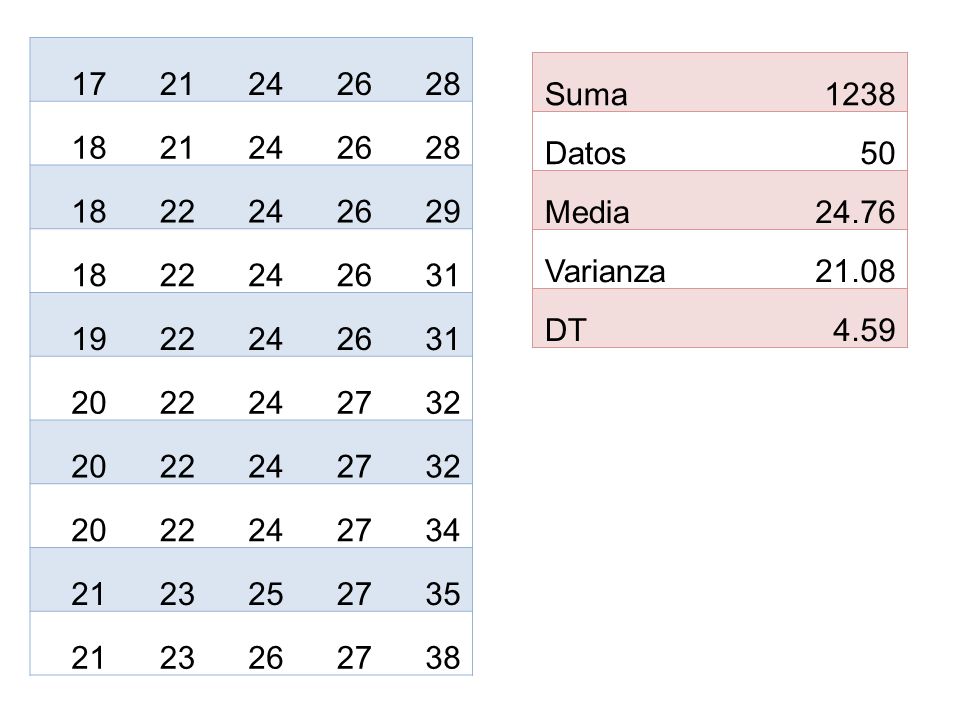Click the DT value 4.59

click(x=864, y=330)
